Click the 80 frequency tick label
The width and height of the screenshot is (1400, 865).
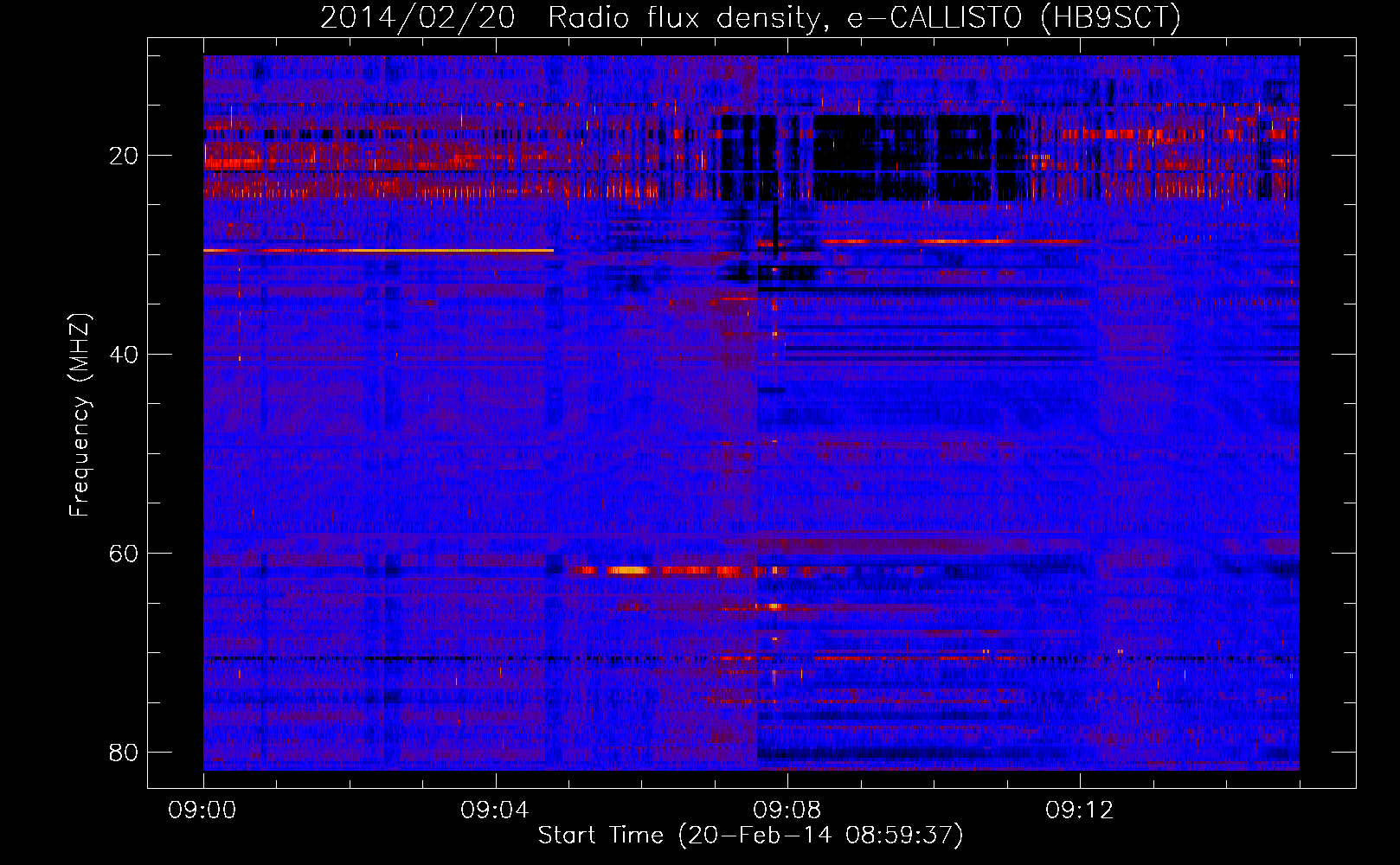click(x=124, y=752)
